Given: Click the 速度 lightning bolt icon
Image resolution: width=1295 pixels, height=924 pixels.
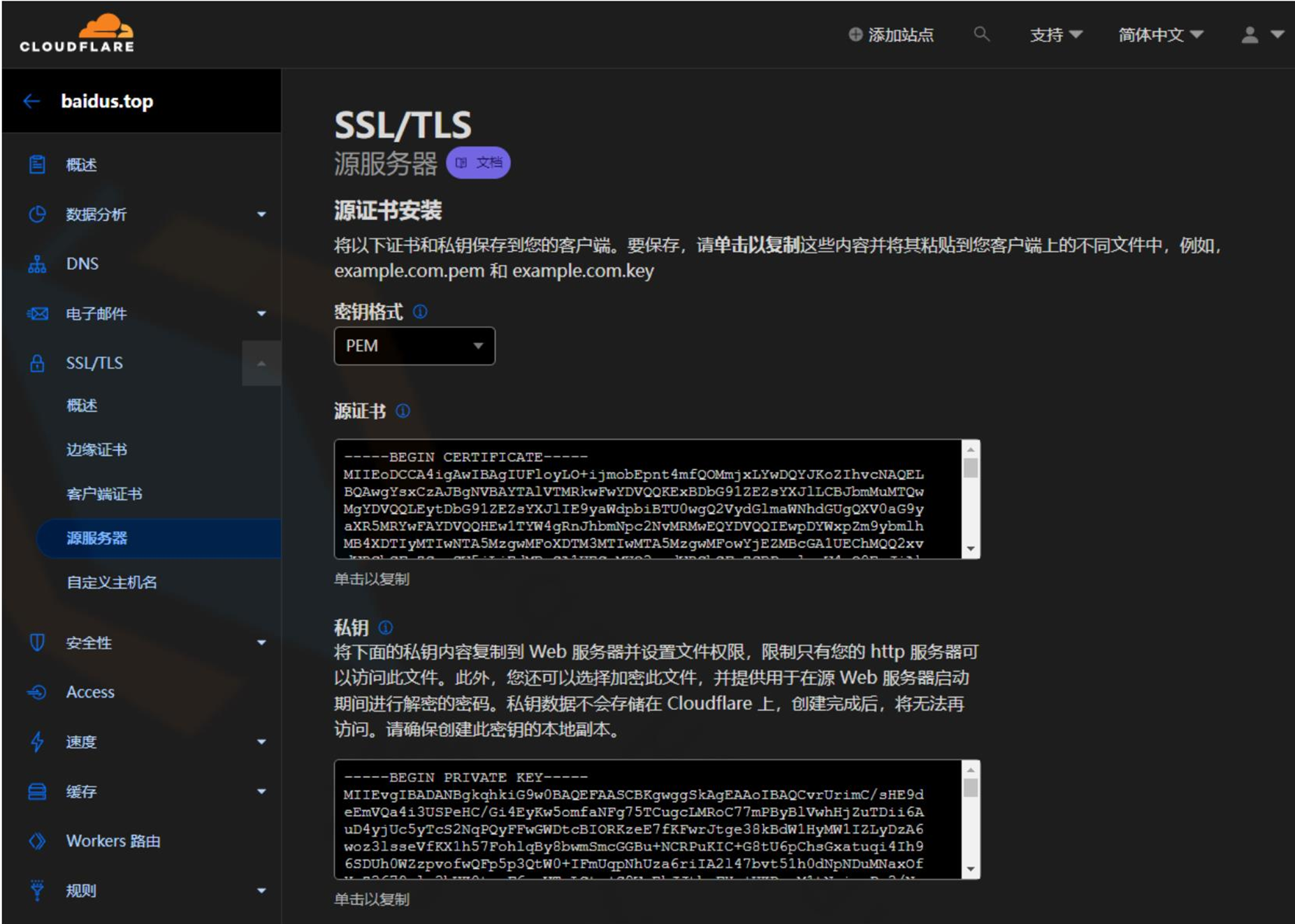Looking at the screenshot, I should pos(37,742).
